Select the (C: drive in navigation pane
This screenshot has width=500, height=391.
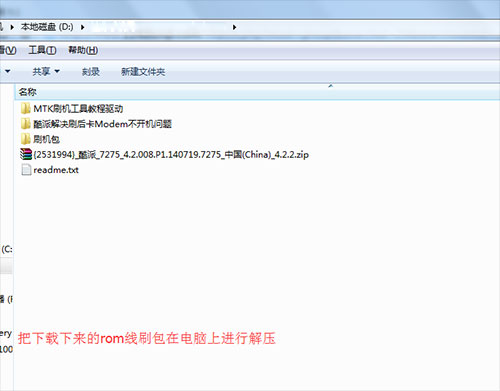[x=7, y=249]
